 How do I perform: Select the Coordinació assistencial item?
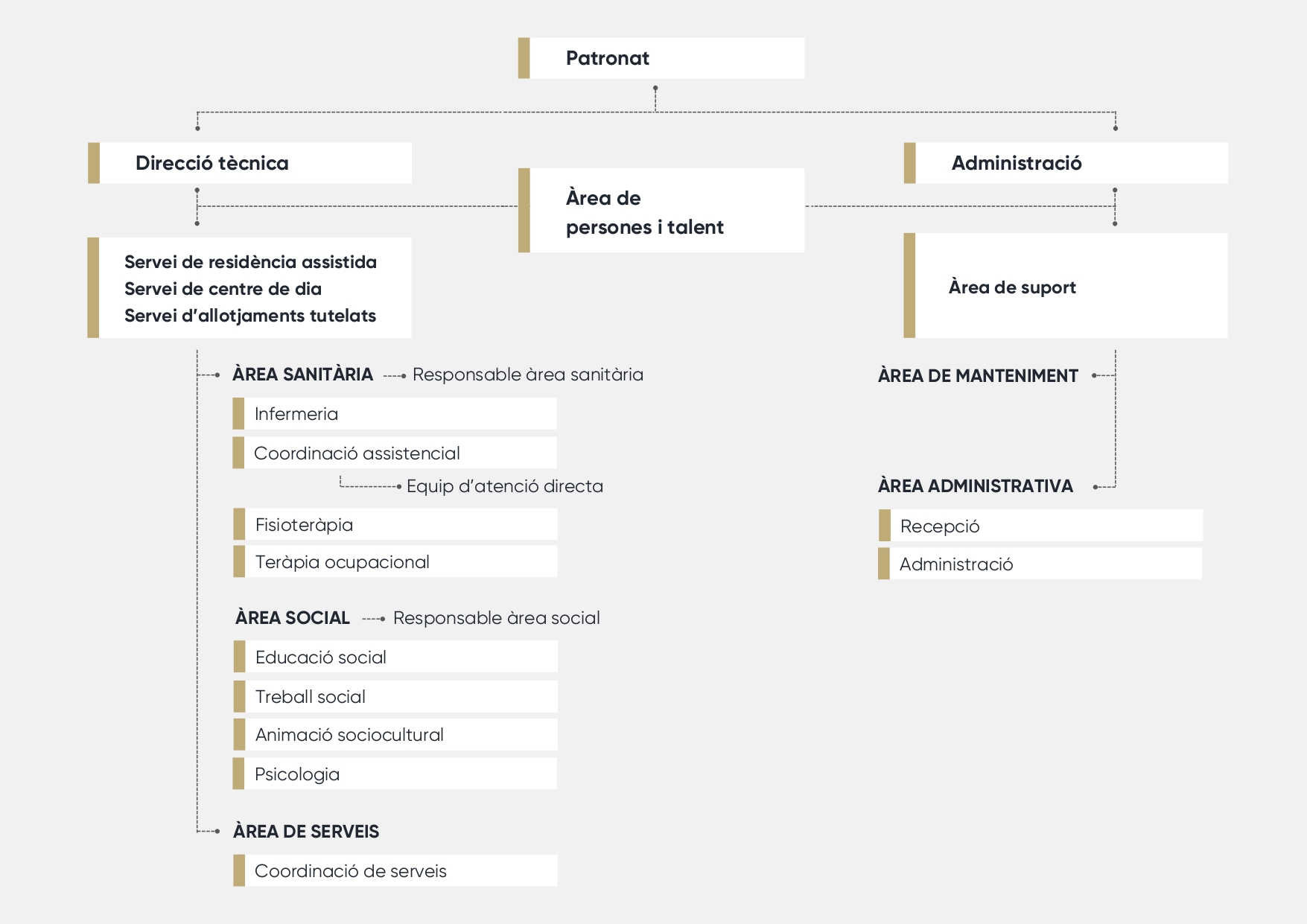(394, 453)
